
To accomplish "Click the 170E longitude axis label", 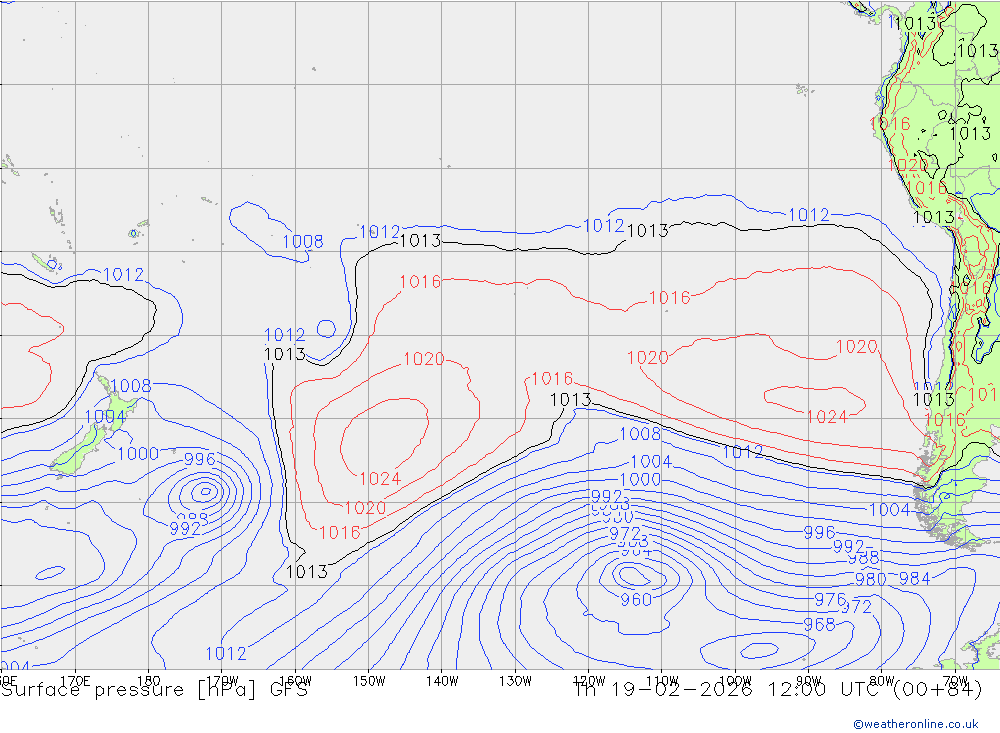I will tap(76, 680).
